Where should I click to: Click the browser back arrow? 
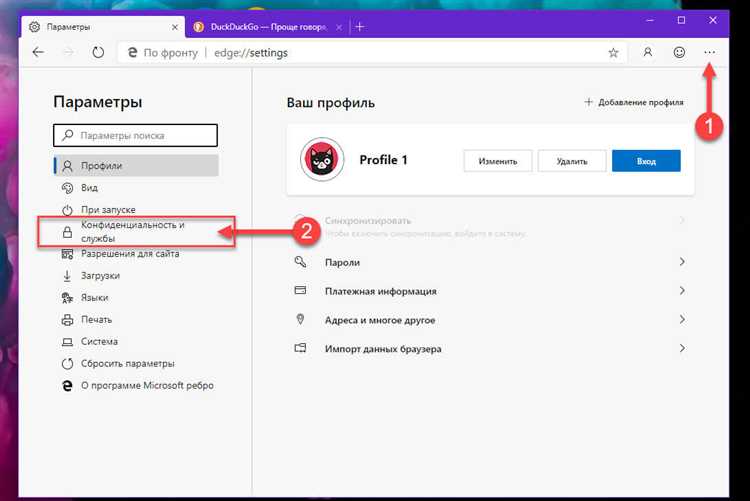(38, 52)
